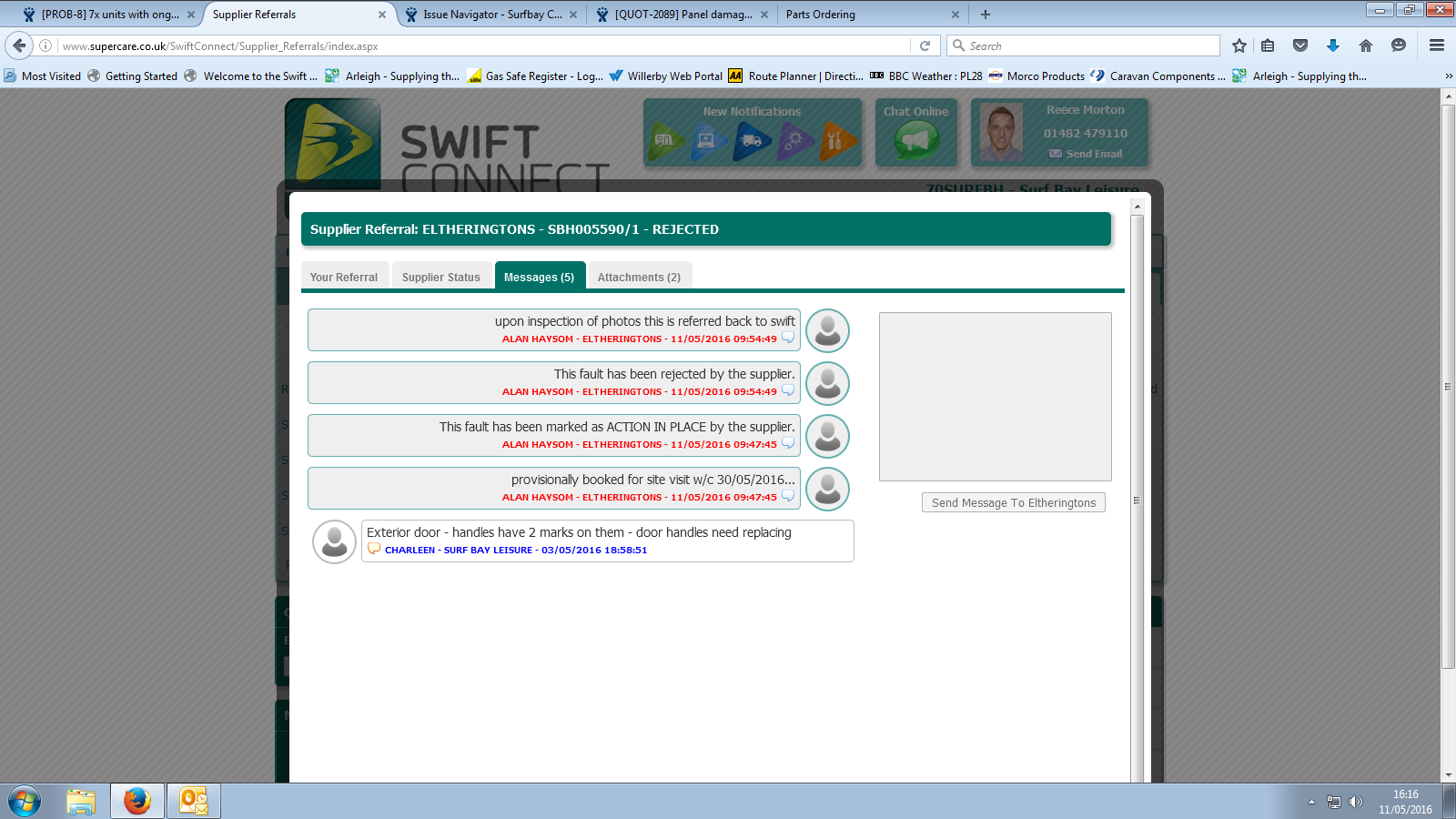Close the Issue Navigator browser tab
Image resolution: width=1456 pixels, height=819 pixels.
[573, 15]
